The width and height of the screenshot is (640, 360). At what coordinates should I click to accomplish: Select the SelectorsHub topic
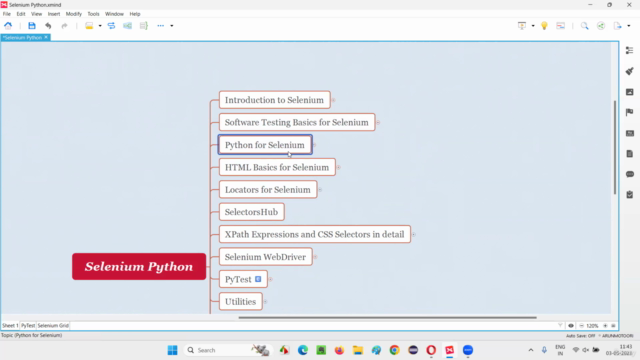click(251, 212)
